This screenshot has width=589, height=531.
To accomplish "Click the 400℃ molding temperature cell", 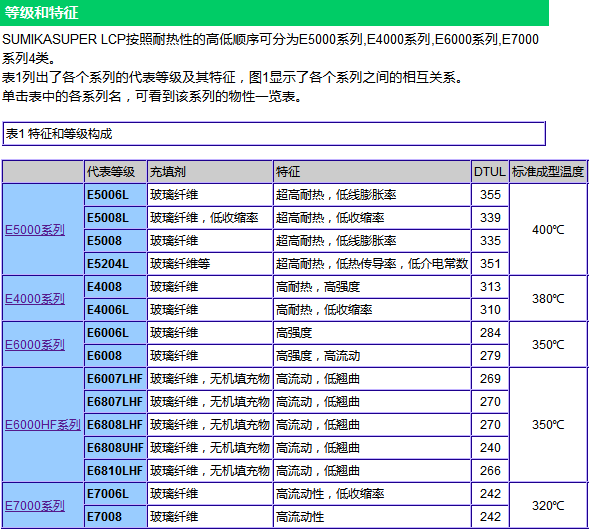I will pos(548,229).
